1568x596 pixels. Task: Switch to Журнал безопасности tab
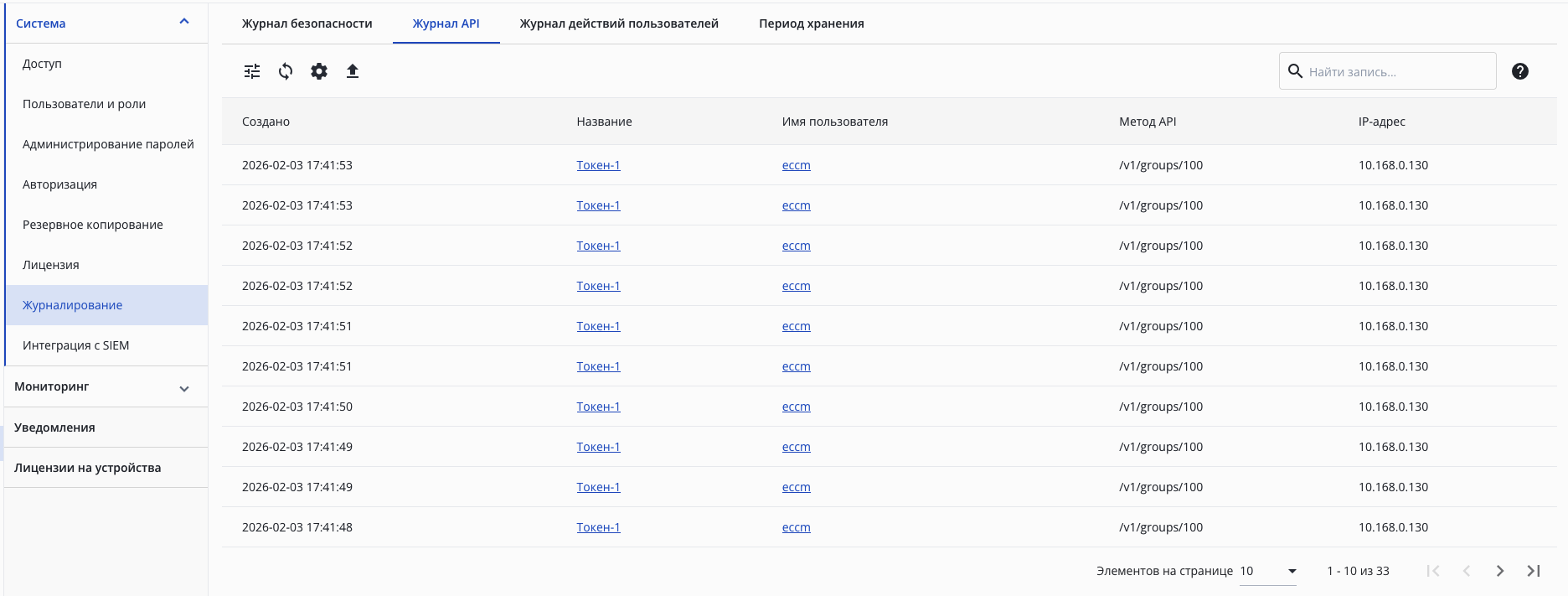(307, 23)
